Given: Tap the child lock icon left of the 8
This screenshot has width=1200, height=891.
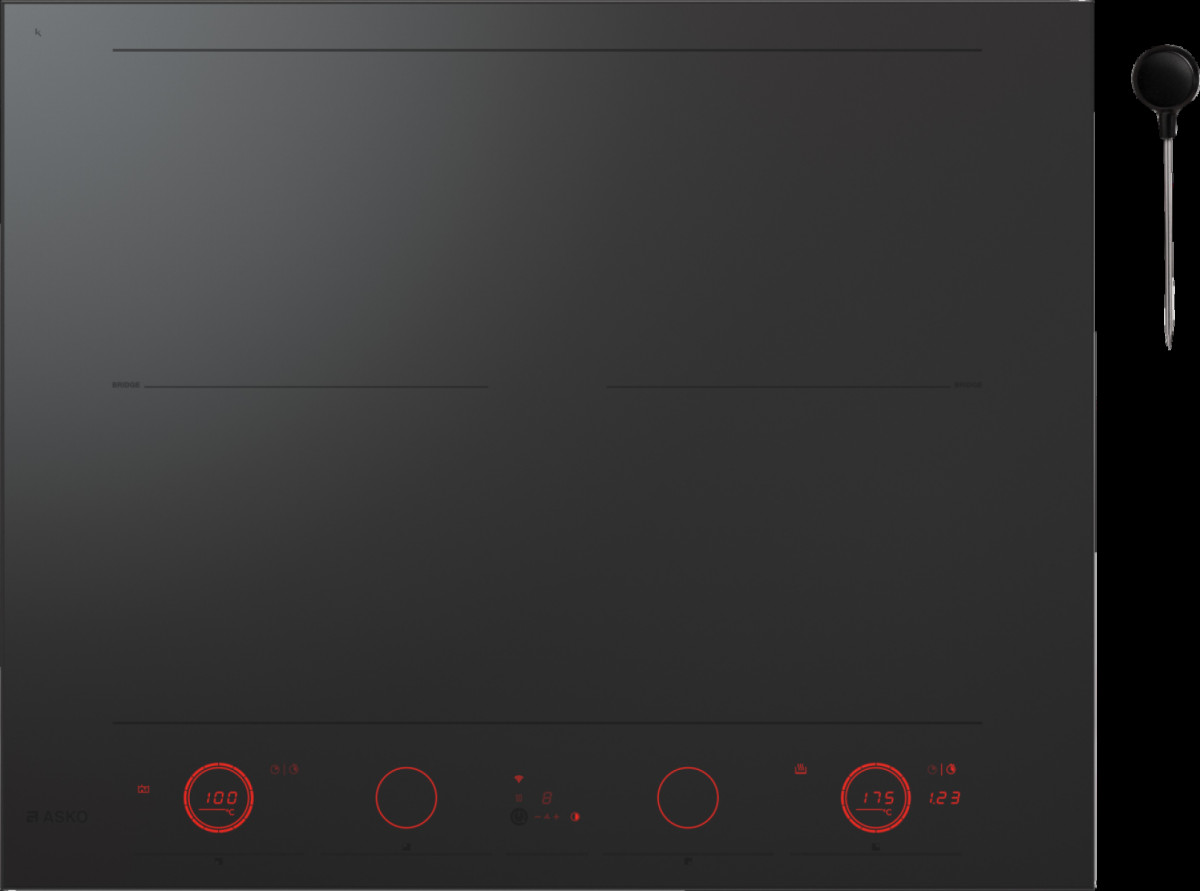Looking at the screenshot, I should 519,798.
